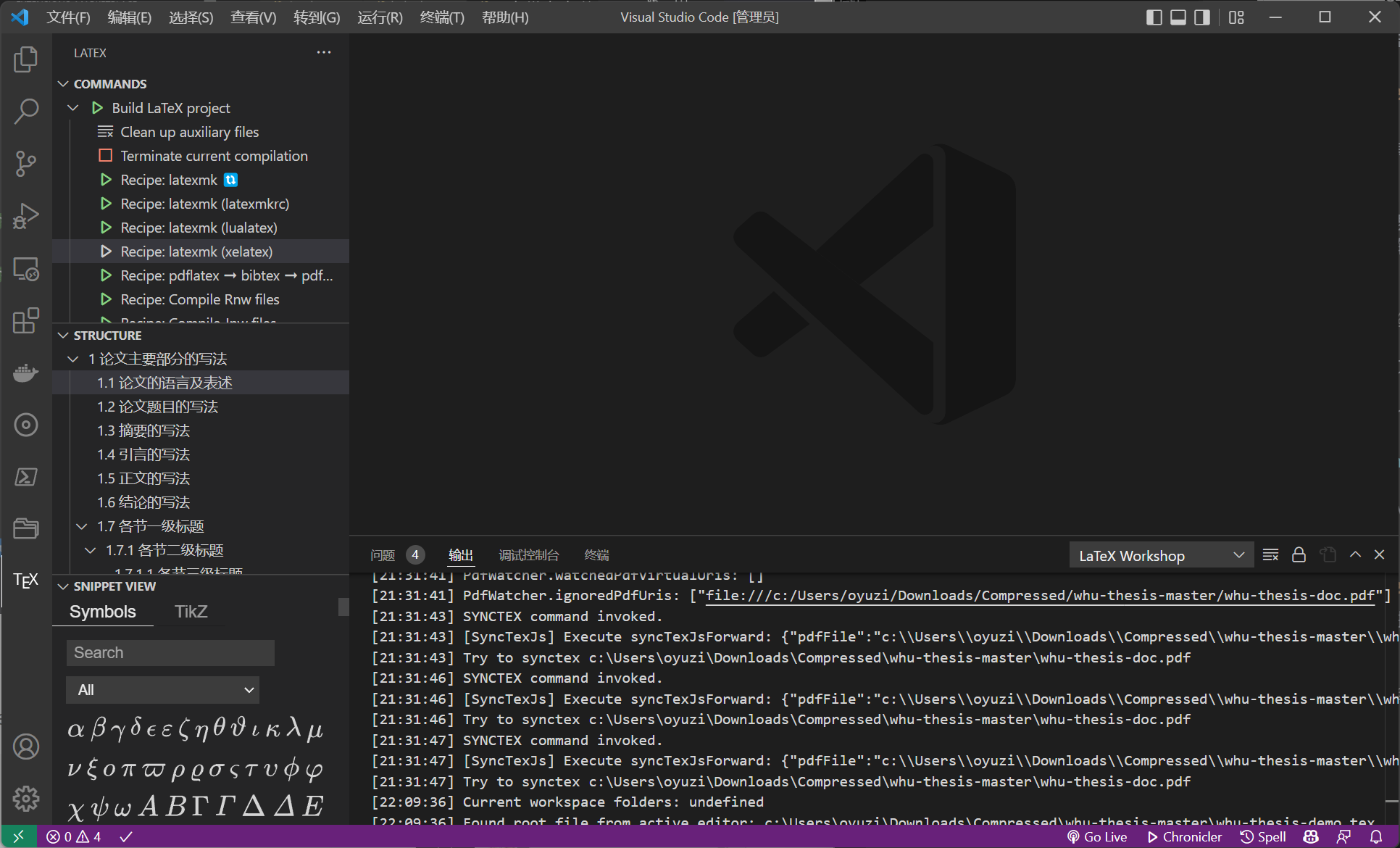Collapse section 1.7 各节一级标题
This screenshot has height=848, width=1400.
(x=82, y=526)
